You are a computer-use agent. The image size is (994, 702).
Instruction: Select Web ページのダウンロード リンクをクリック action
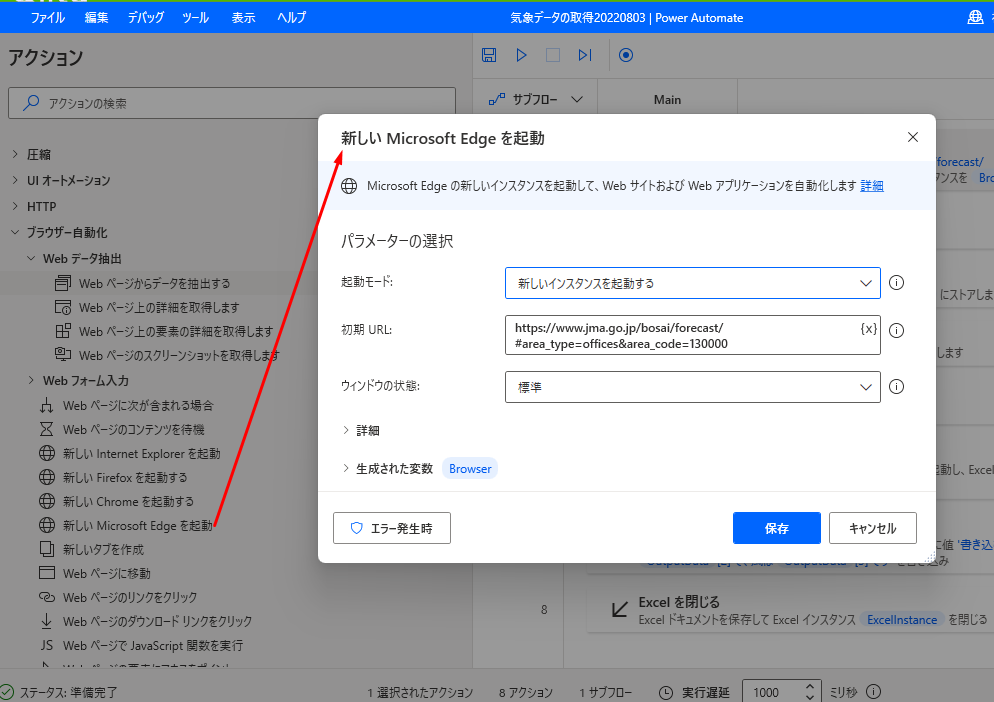point(146,621)
